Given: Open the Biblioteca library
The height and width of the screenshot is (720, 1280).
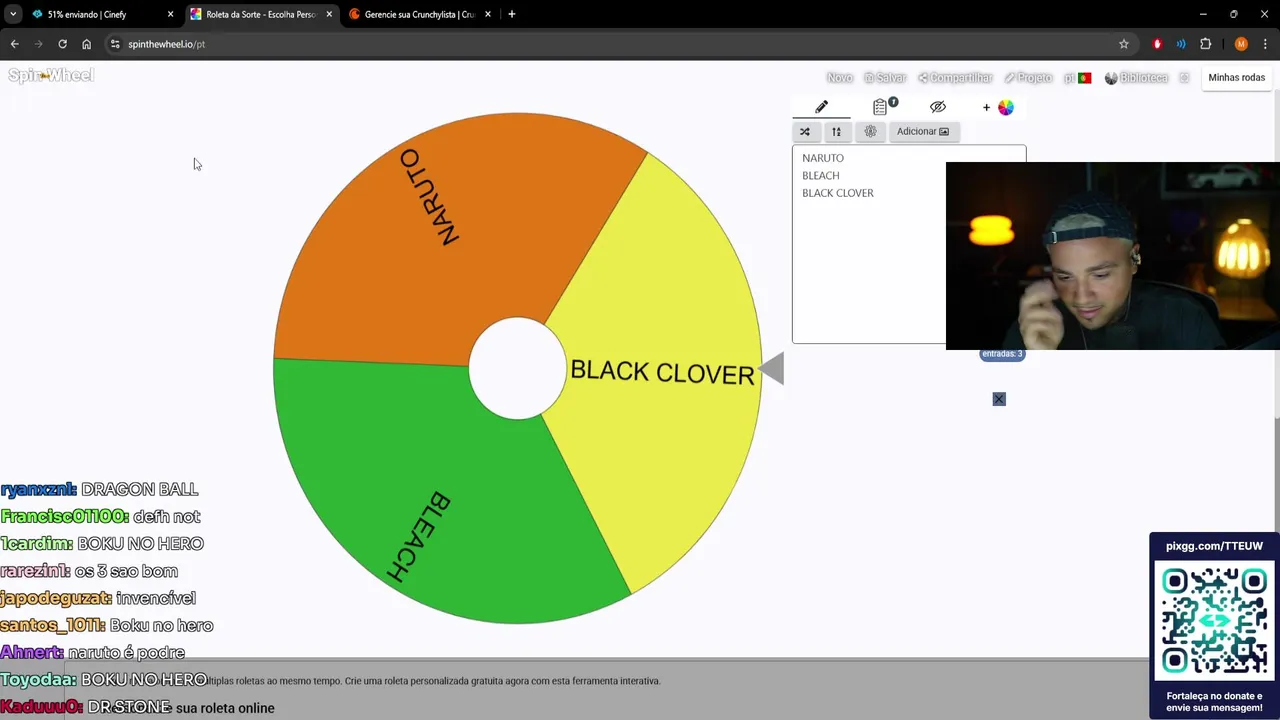Looking at the screenshot, I should [1136, 77].
